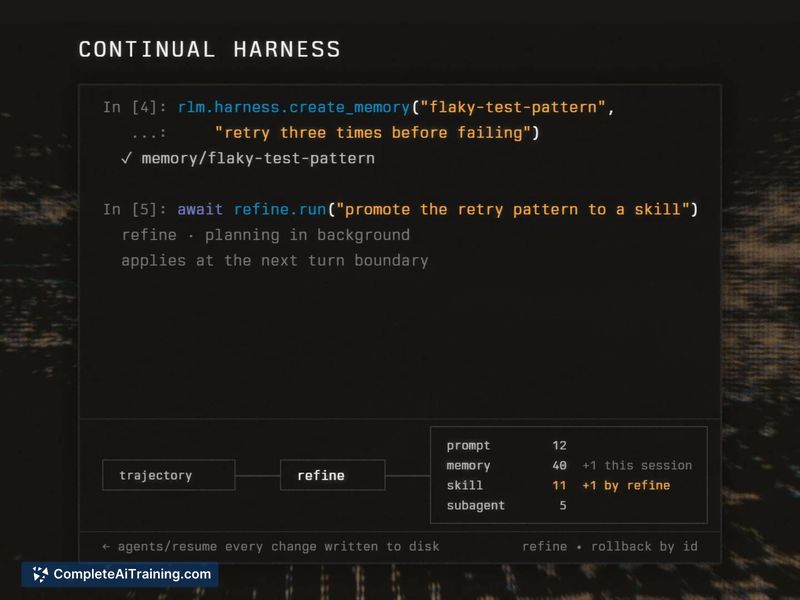
Task: Click "promote the retry pattern to a skill" string
Action: click(x=513, y=209)
